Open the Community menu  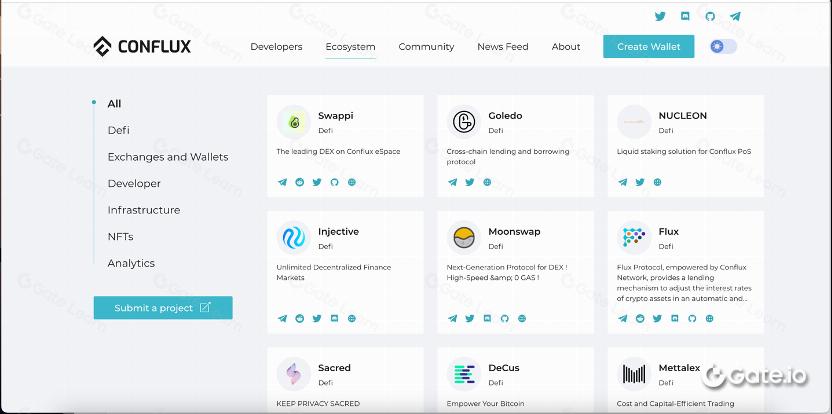tap(426, 47)
